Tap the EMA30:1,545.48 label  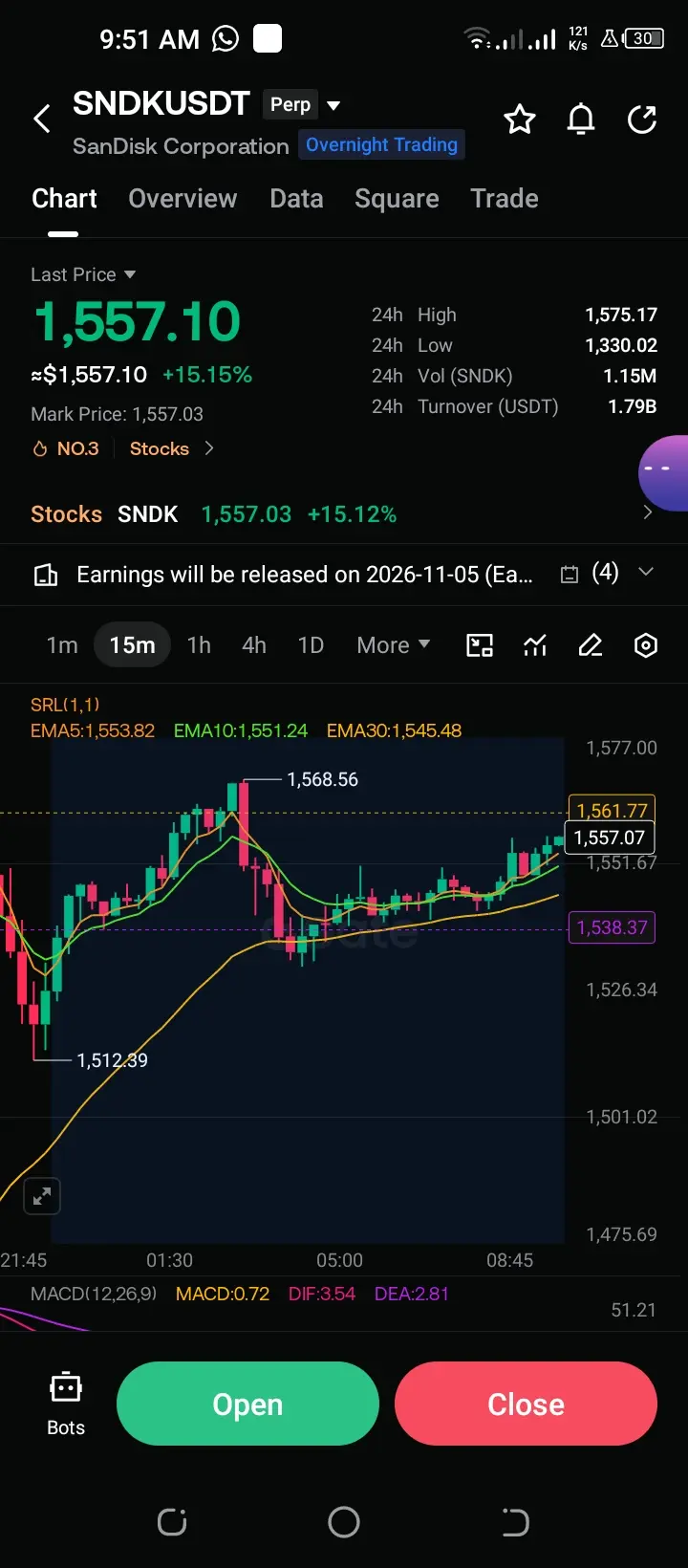point(394,730)
